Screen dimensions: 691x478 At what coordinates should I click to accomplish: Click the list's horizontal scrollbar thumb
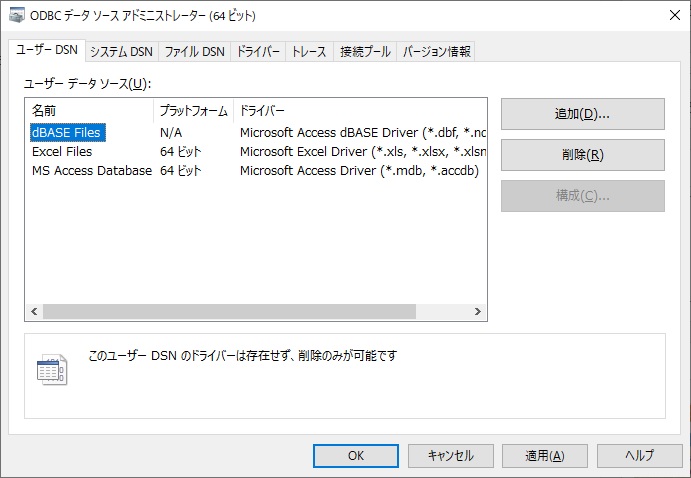click(x=229, y=311)
